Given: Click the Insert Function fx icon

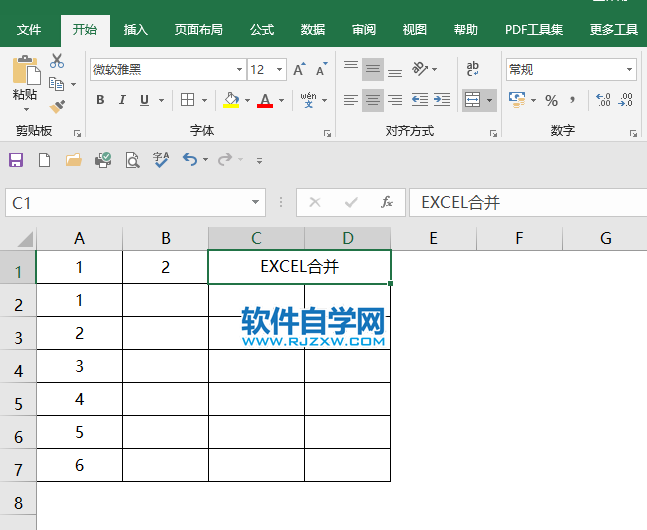Looking at the screenshot, I should pos(387,202).
